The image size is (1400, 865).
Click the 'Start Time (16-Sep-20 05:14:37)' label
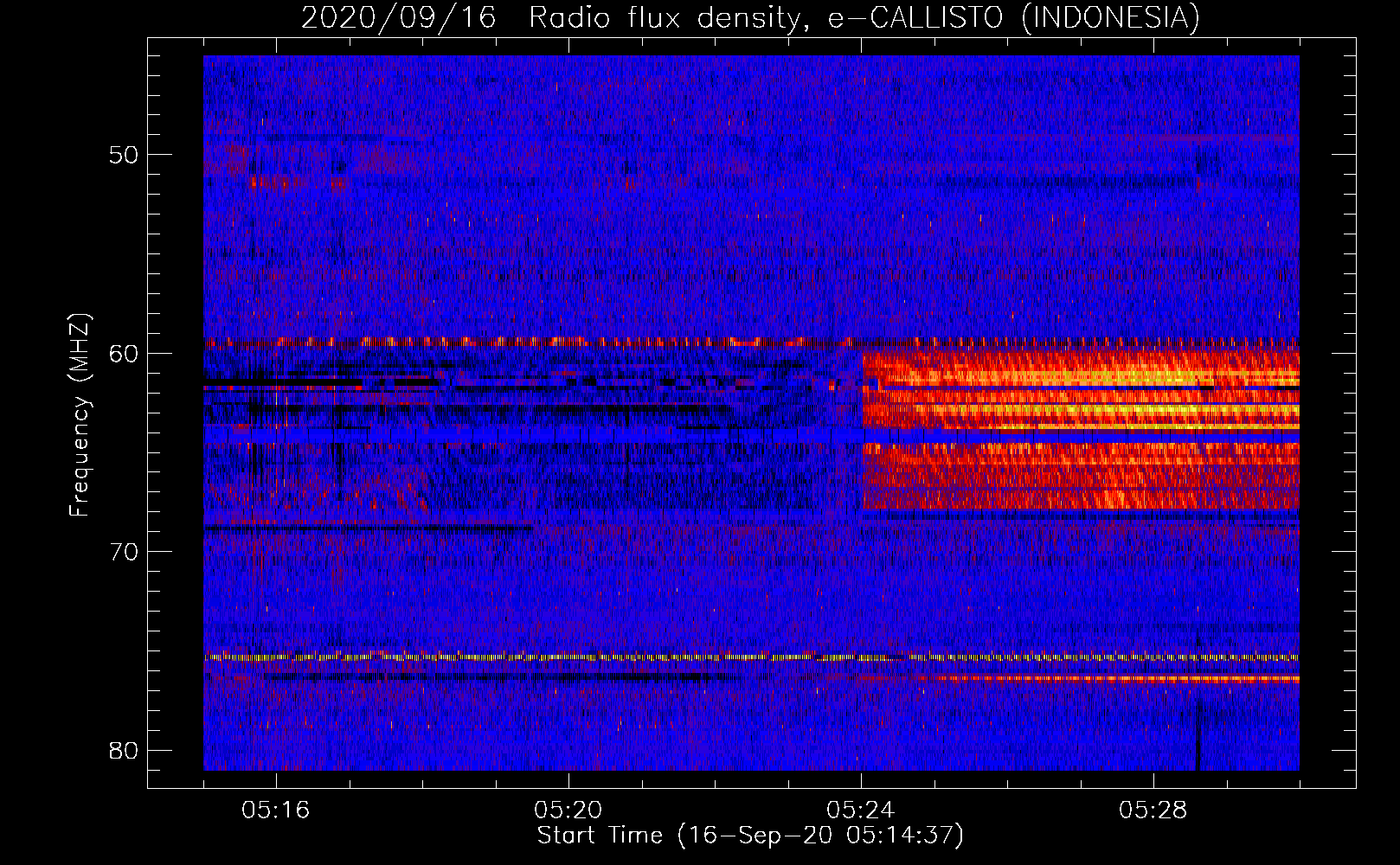[750, 836]
